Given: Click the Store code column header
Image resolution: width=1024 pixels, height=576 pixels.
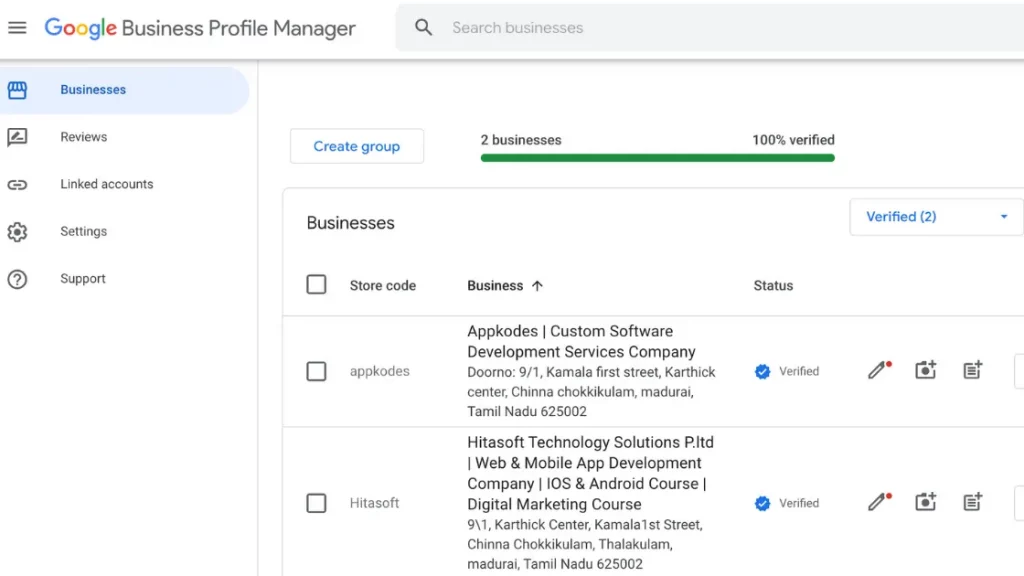Looking at the screenshot, I should pos(383,285).
